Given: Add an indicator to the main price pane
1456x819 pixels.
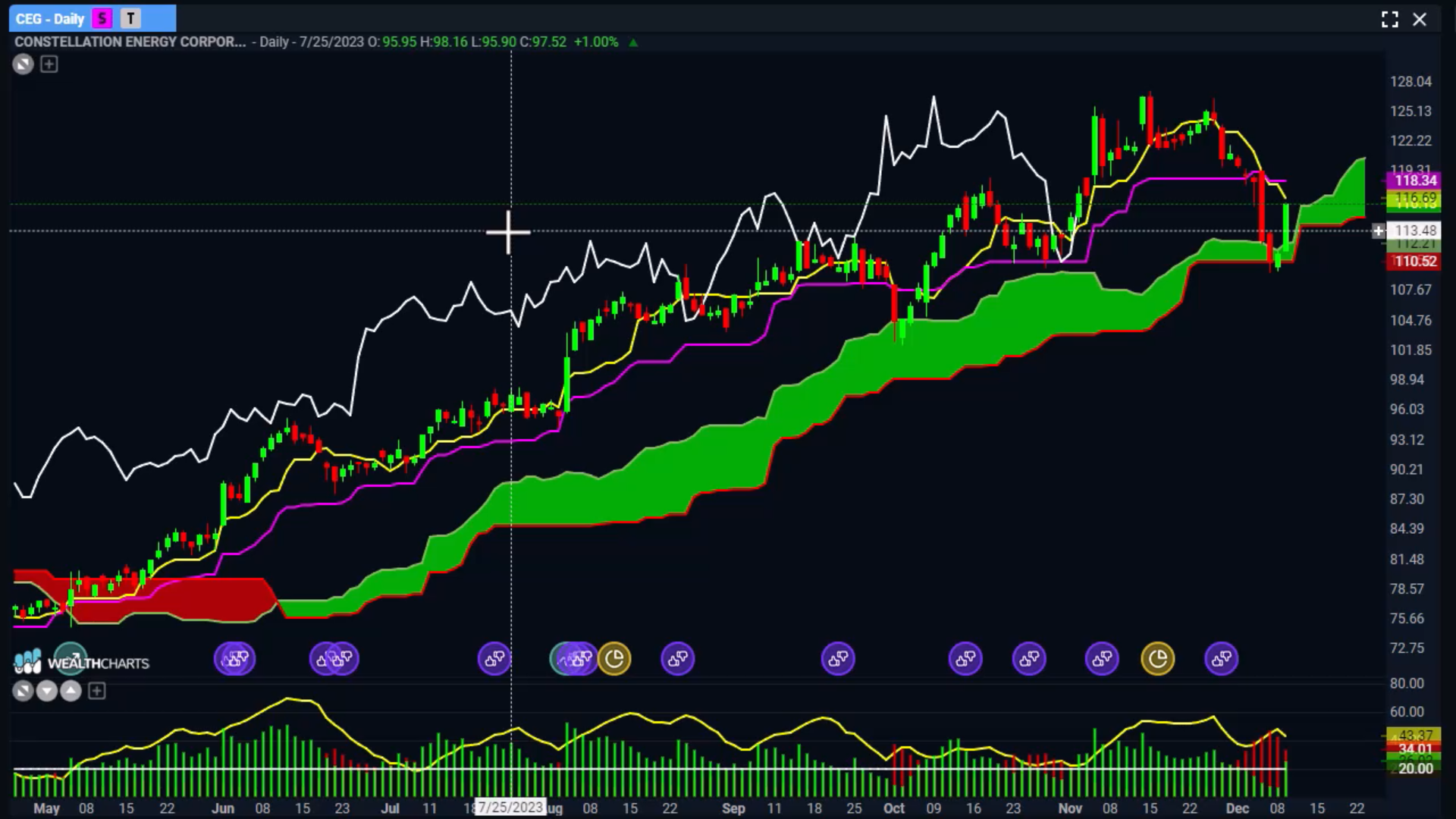Looking at the screenshot, I should (x=49, y=64).
